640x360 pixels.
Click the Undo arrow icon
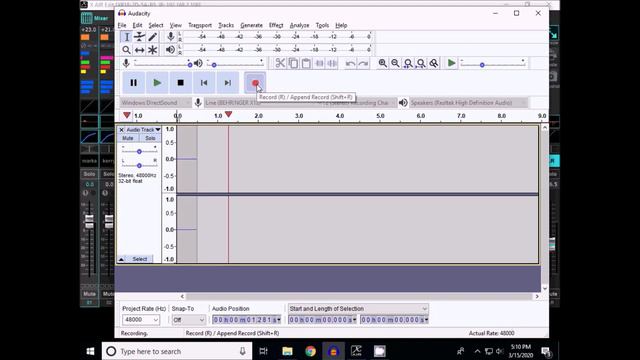(x=350, y=63)
